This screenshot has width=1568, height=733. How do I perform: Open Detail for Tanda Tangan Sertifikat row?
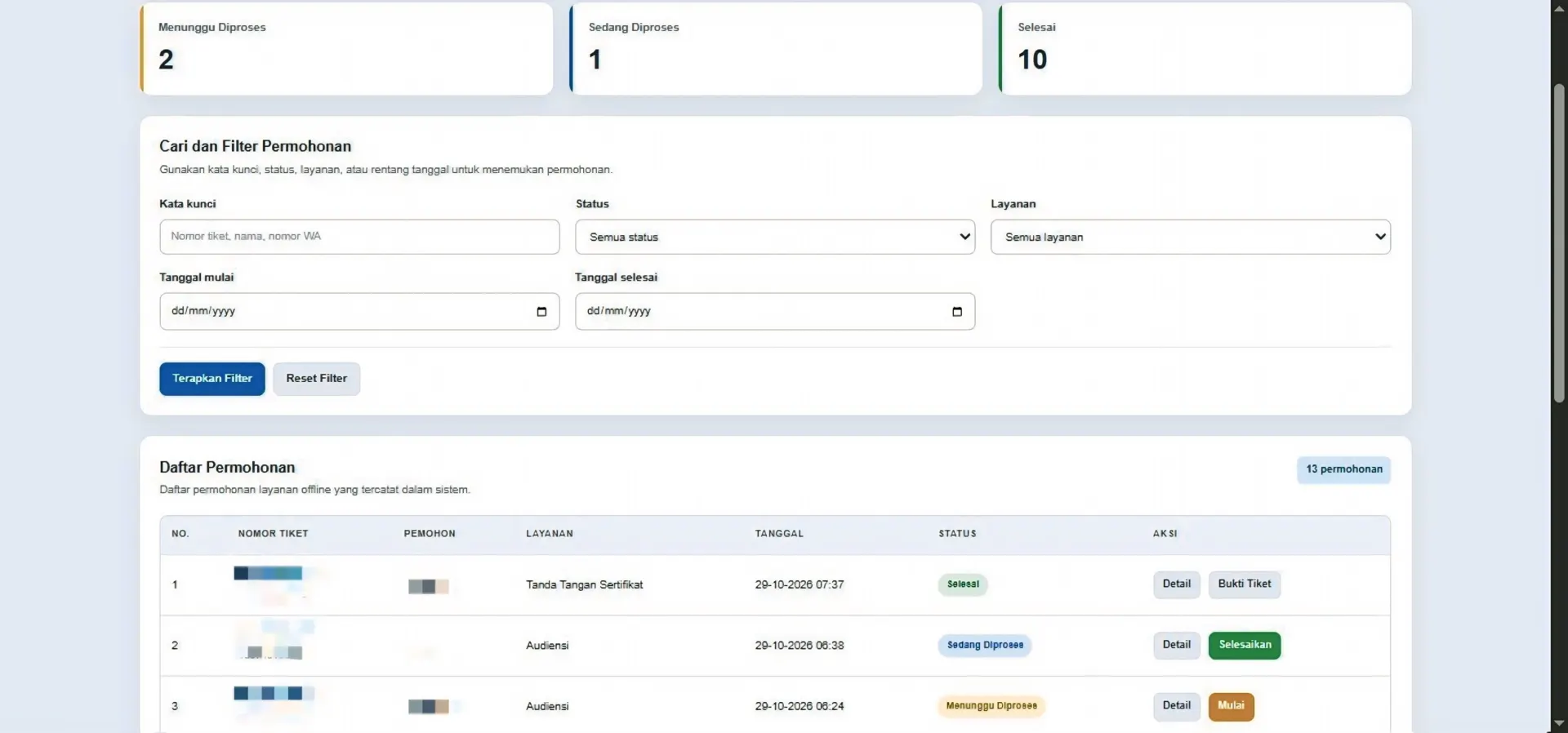coord(1177,584)
